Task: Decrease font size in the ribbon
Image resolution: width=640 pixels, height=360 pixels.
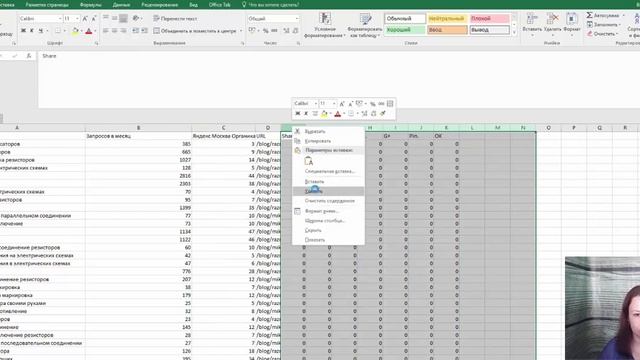Action: 93,19
